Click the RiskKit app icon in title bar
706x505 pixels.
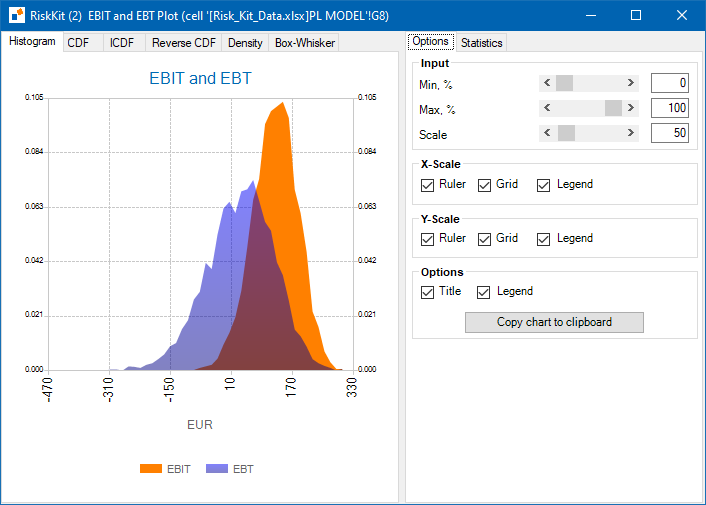coord(17,15)
